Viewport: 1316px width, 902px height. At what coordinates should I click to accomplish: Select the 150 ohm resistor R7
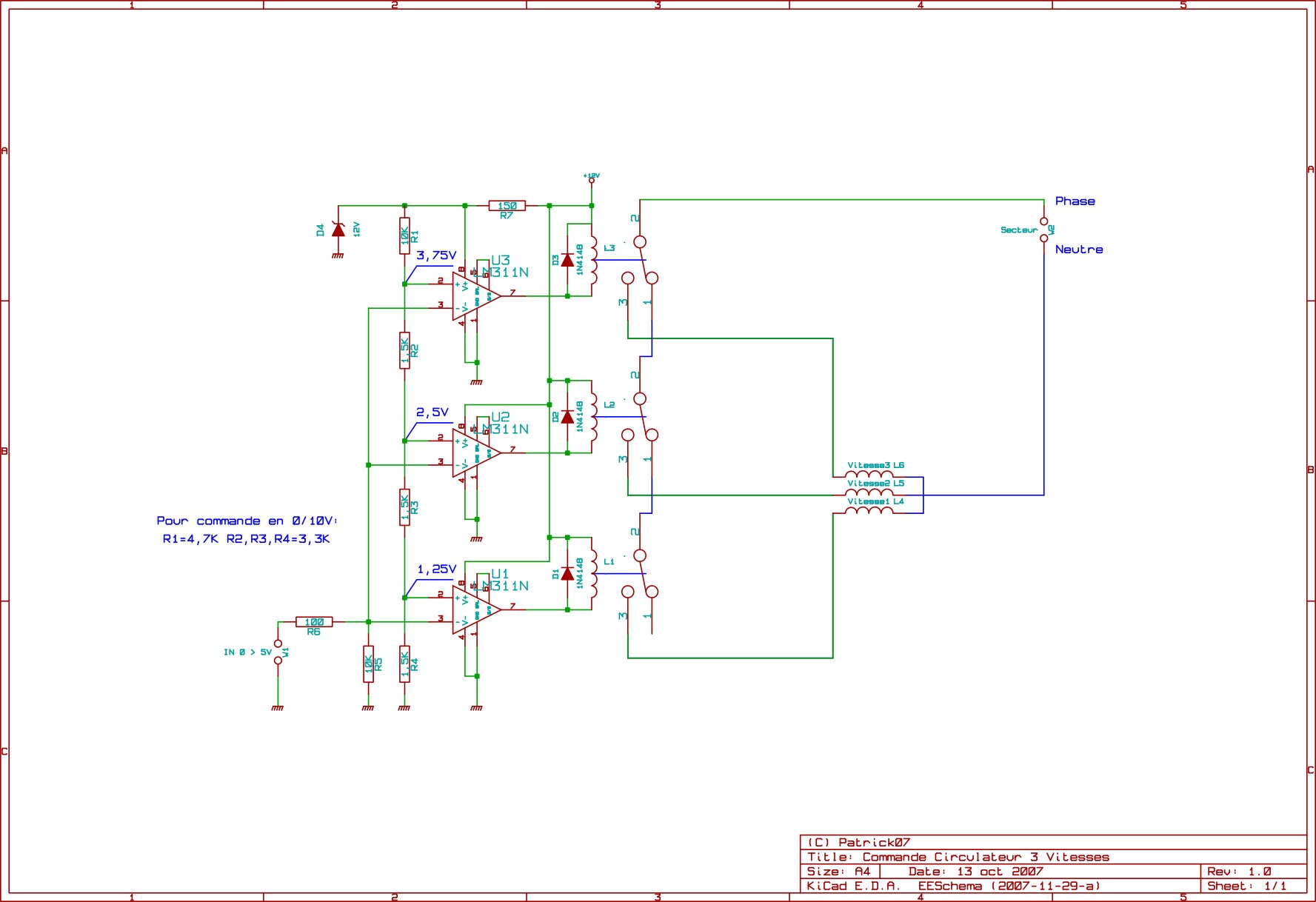507,206
